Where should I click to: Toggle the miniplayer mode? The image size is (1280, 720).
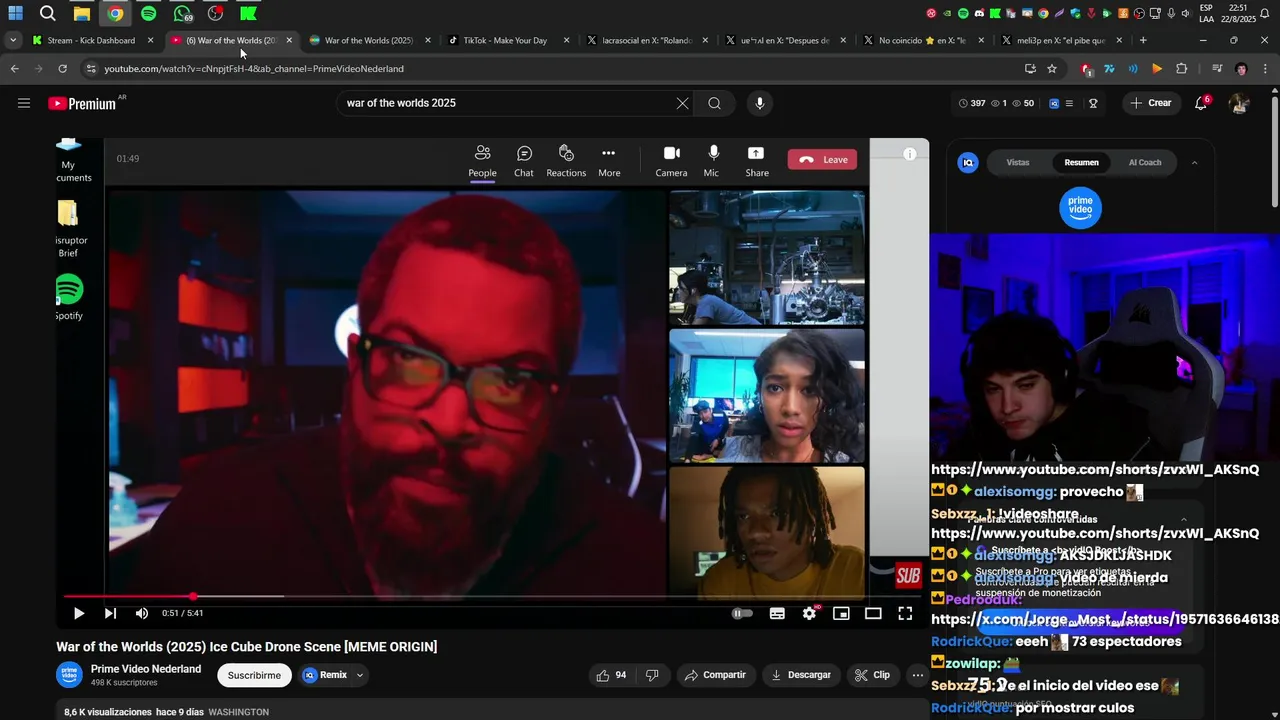click(x=841, y=613)
